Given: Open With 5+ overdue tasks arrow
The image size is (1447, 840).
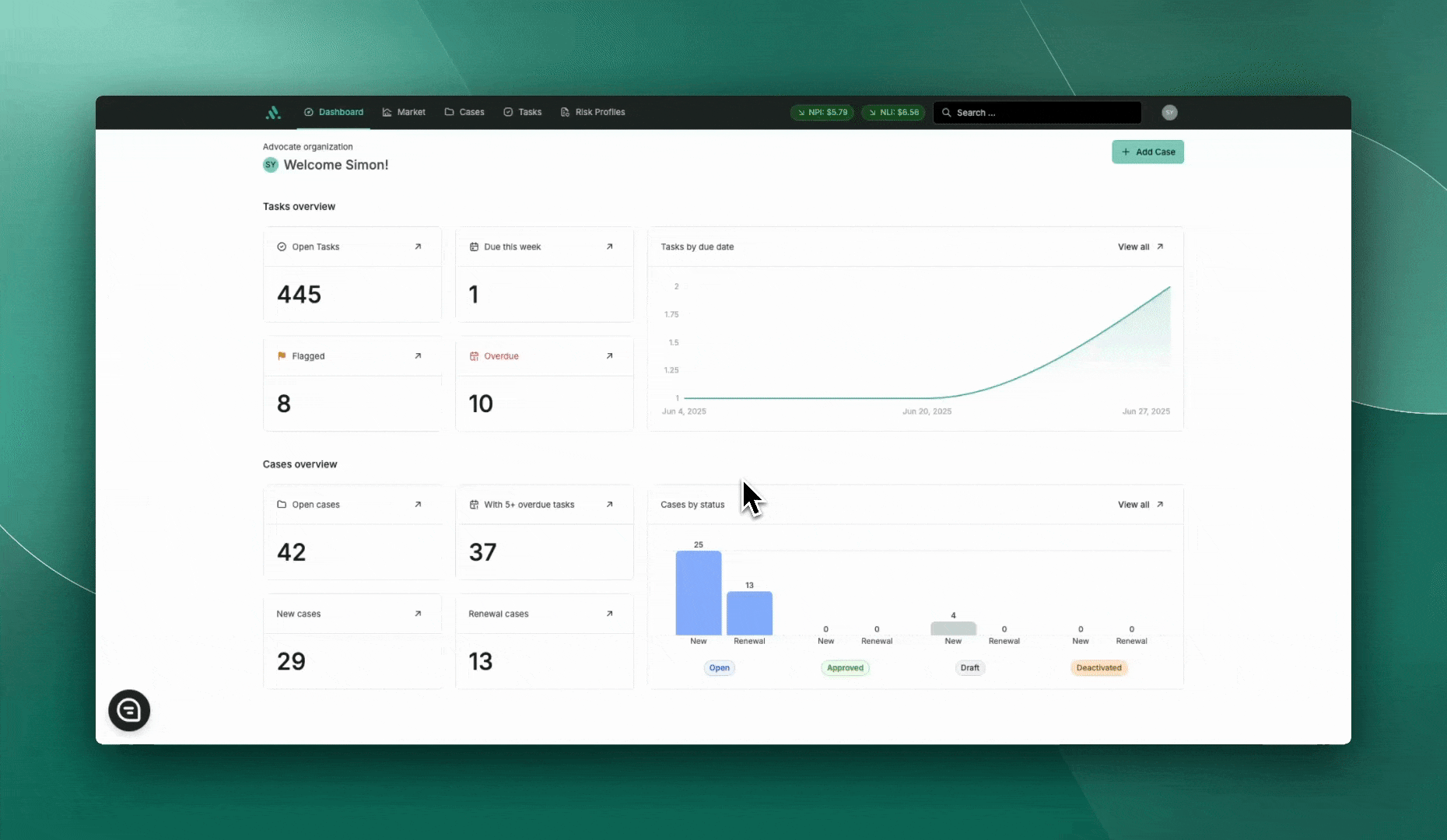Looking at the screenshot, I should click(609, 505).
